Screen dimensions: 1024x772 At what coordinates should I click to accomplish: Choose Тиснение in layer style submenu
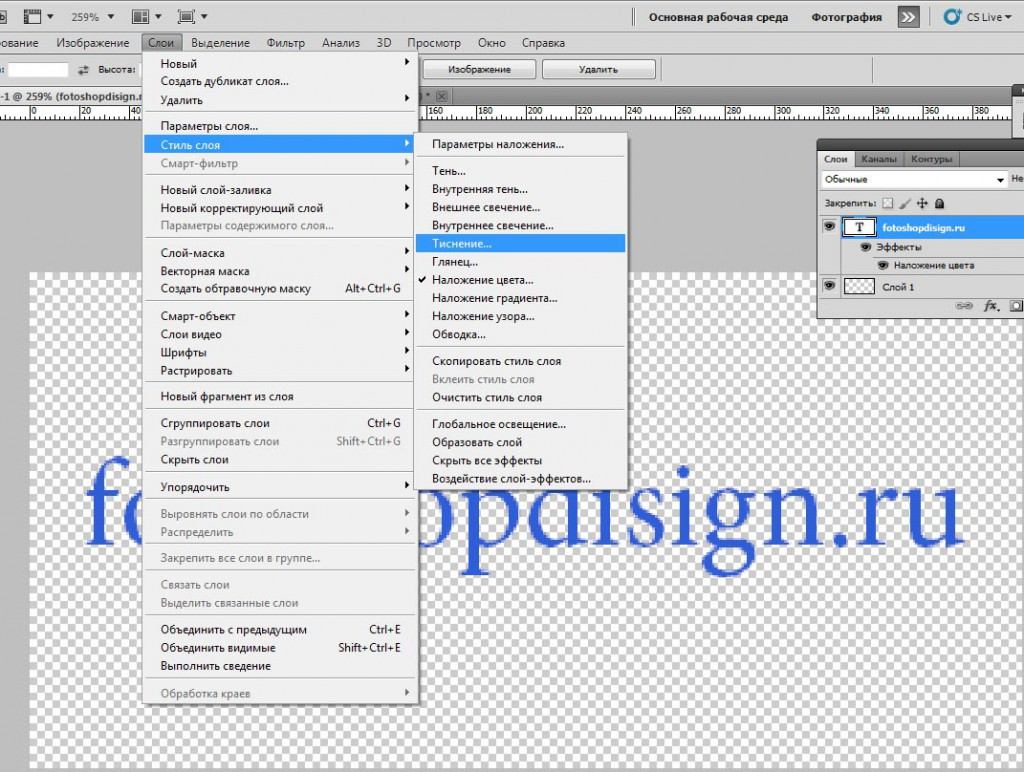520,243
